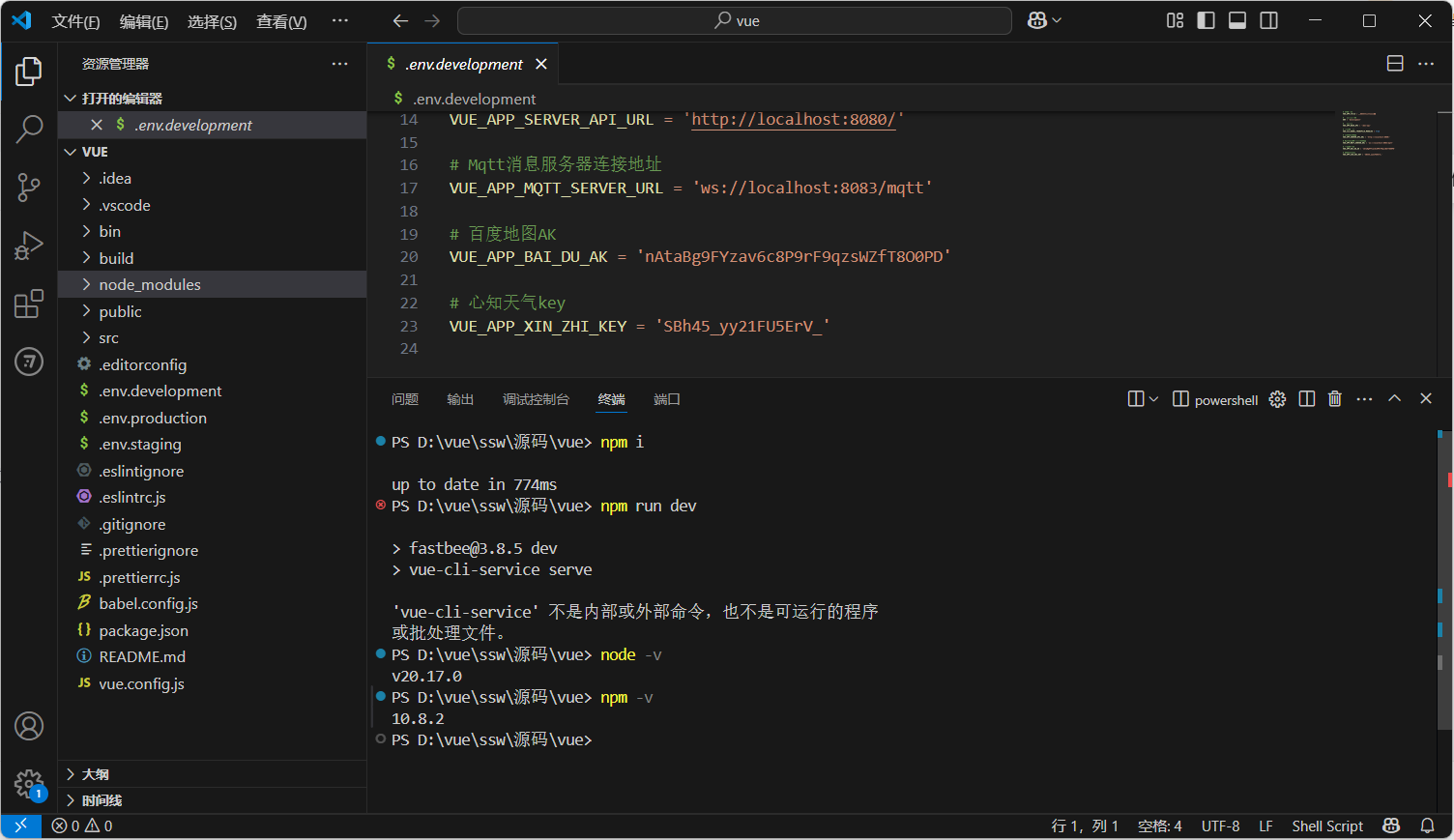Close the terminal panel
The height and width of the screenshot is (840, 1454).
(x=1426, y=399)
